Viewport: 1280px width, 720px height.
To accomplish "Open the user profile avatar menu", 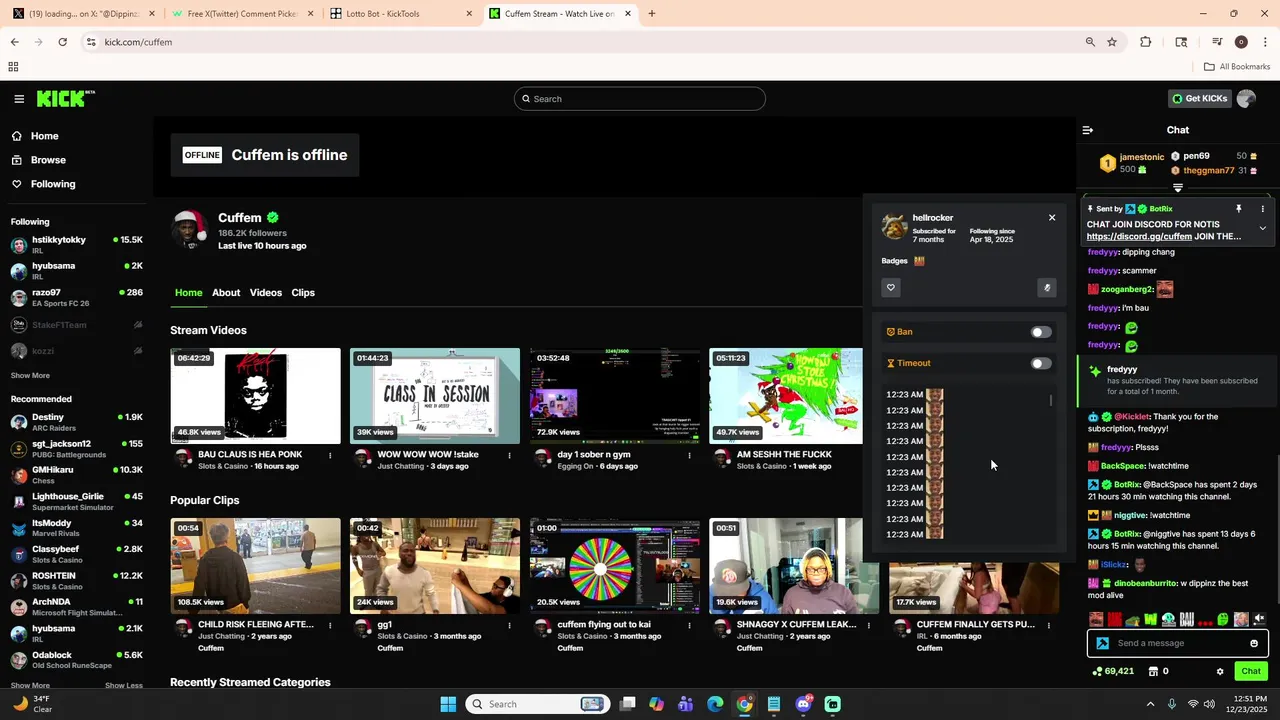I will 1246,99.
